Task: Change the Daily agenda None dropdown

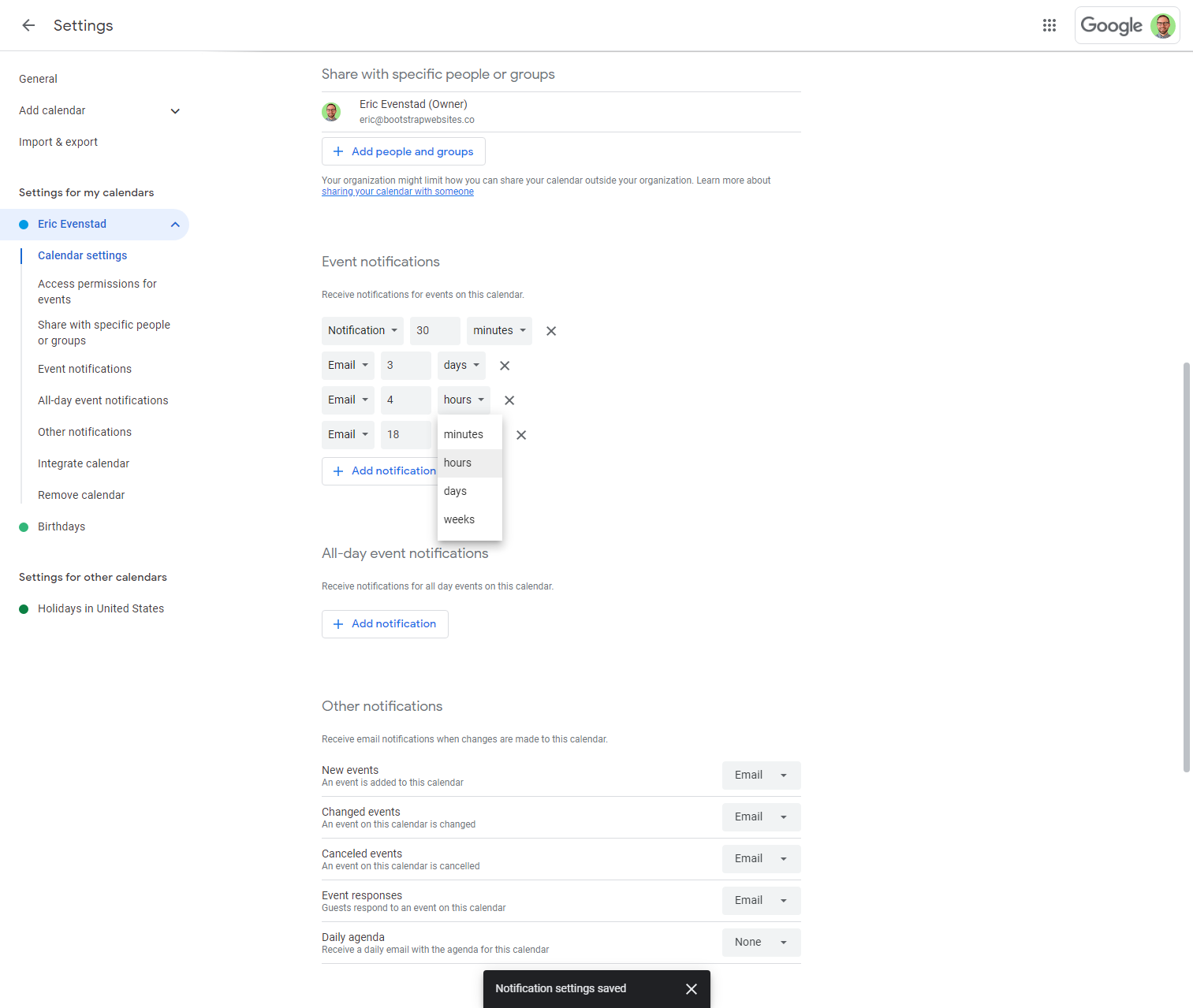Action: [x=761, y=943]
